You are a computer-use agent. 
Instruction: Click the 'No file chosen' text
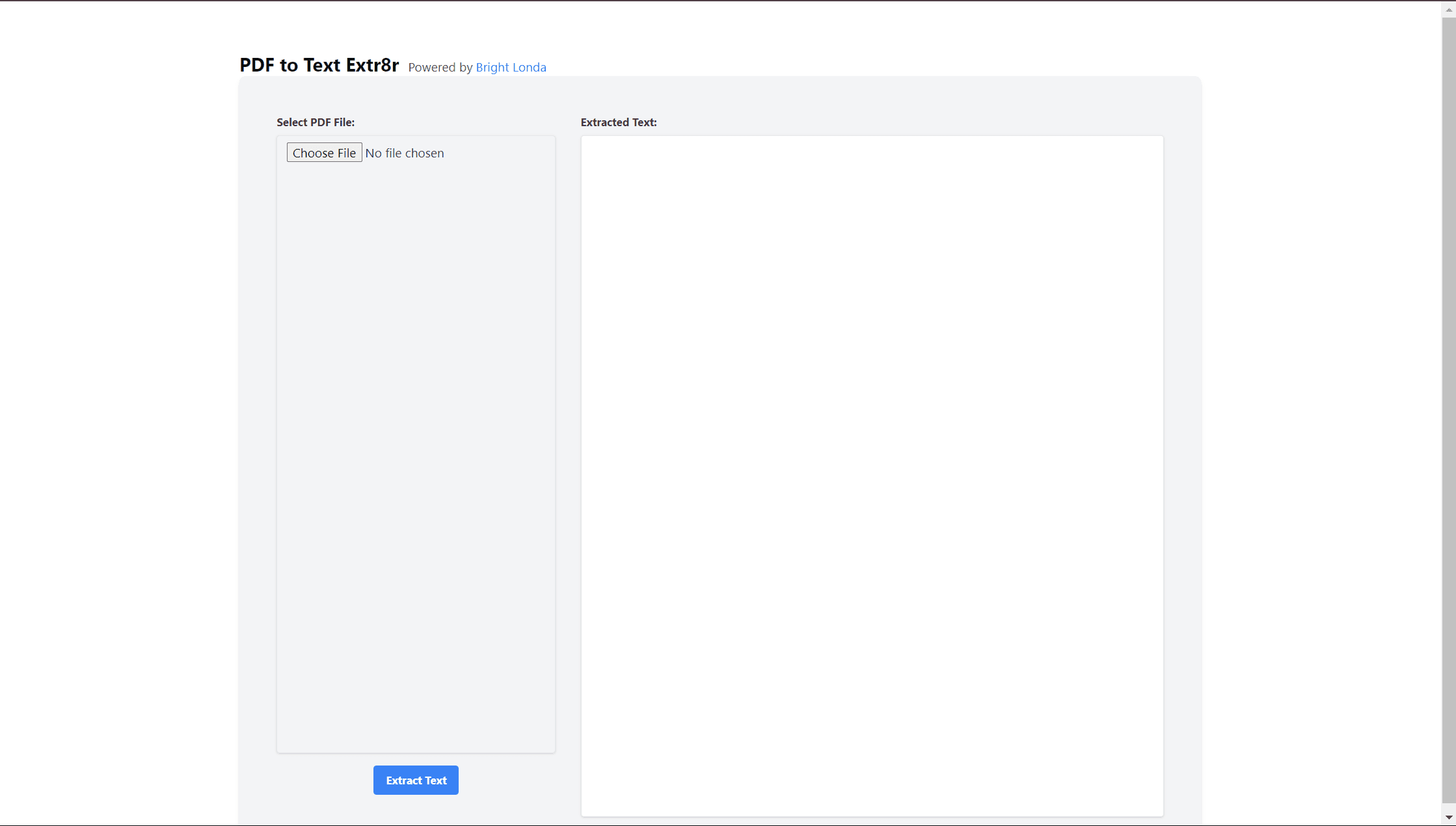[x=405, y=153]
